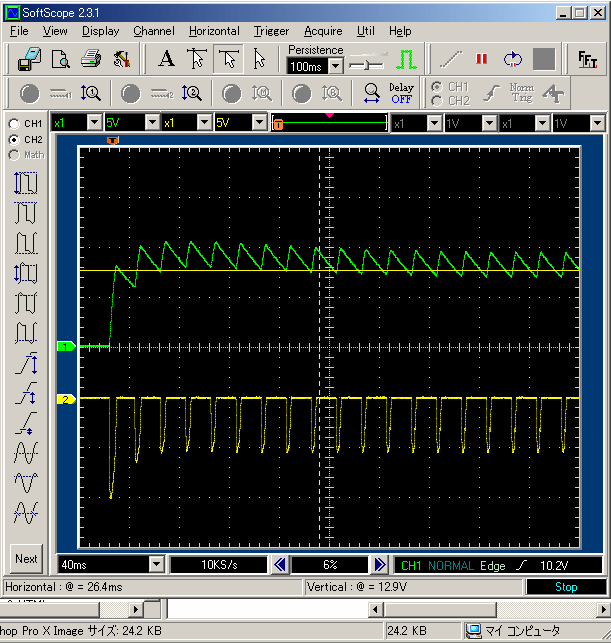Click the Next button in the sidebar

point(27,559)
